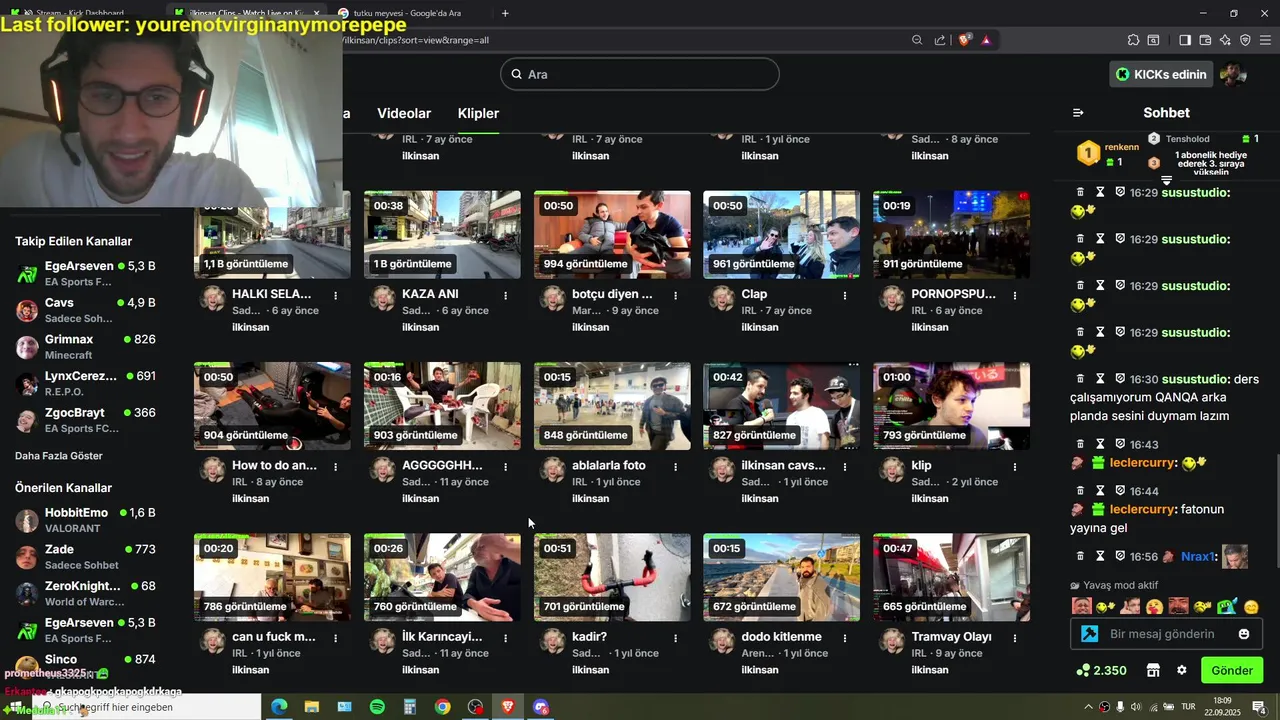The image size is (1280, 720).
Task: Open the HobbitEmo recommended channel
Action: 85,520
